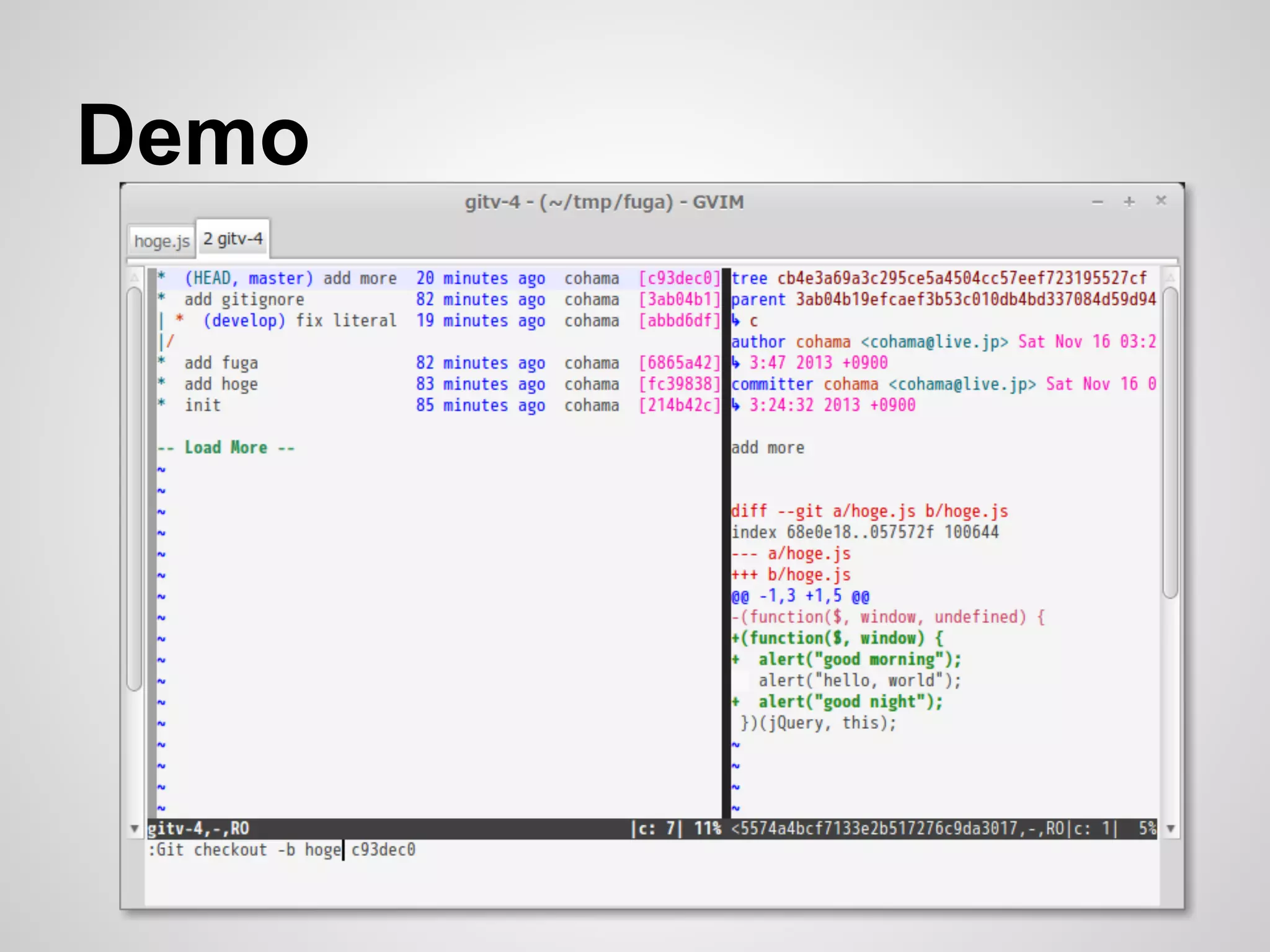Click commit hash [abbd6df]

pyautogui.click(x=680, y=320)
